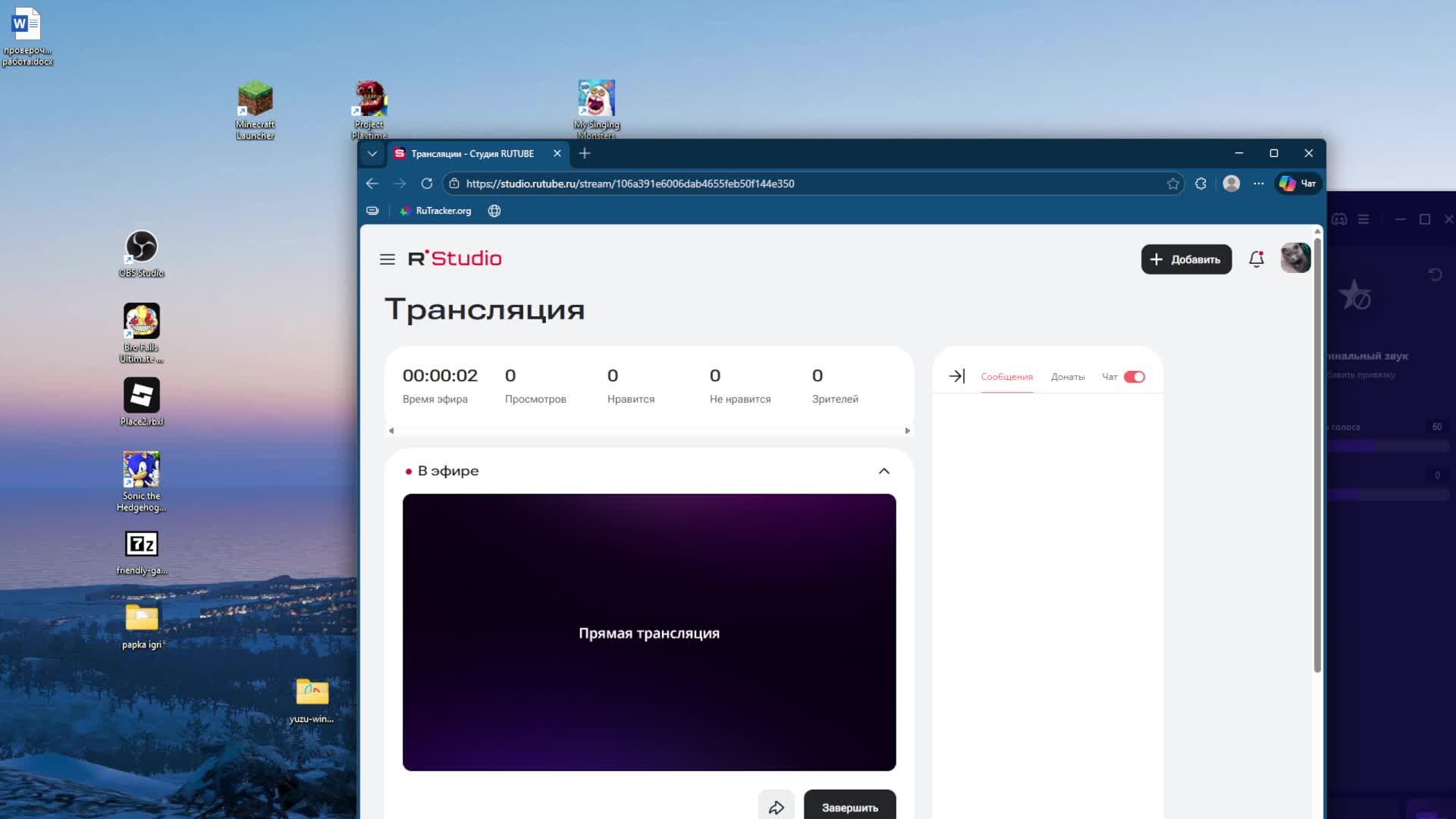Open the RuTracker.org bookmark

pyautogui.click(x=436, y=211)
